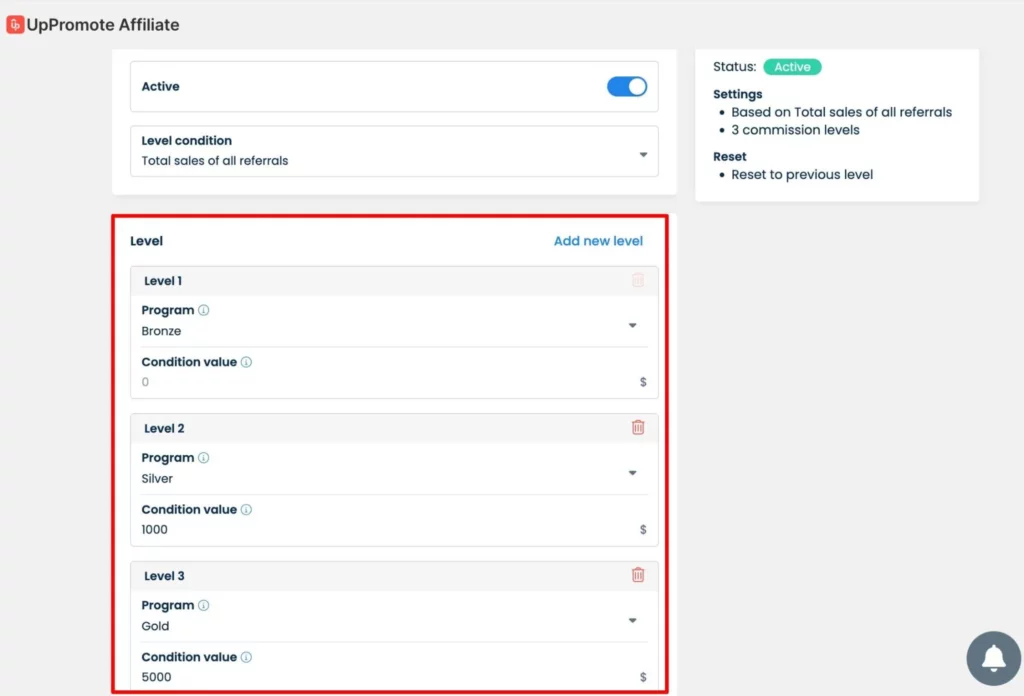Image resolution: width=1024 pixels, height=696 pixels.
Task: Click info icon beside Level 3 Condition value
Action: click(x=246, y=657)
